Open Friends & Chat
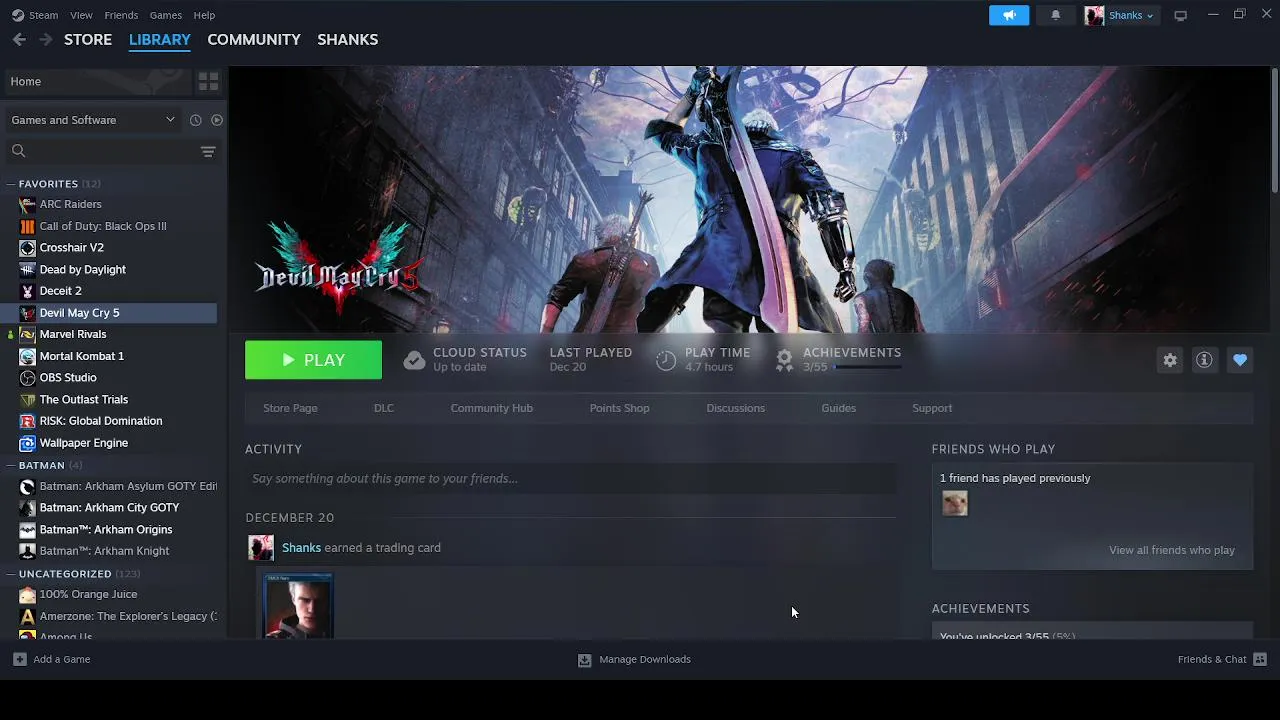 [x=1222, y=659]
